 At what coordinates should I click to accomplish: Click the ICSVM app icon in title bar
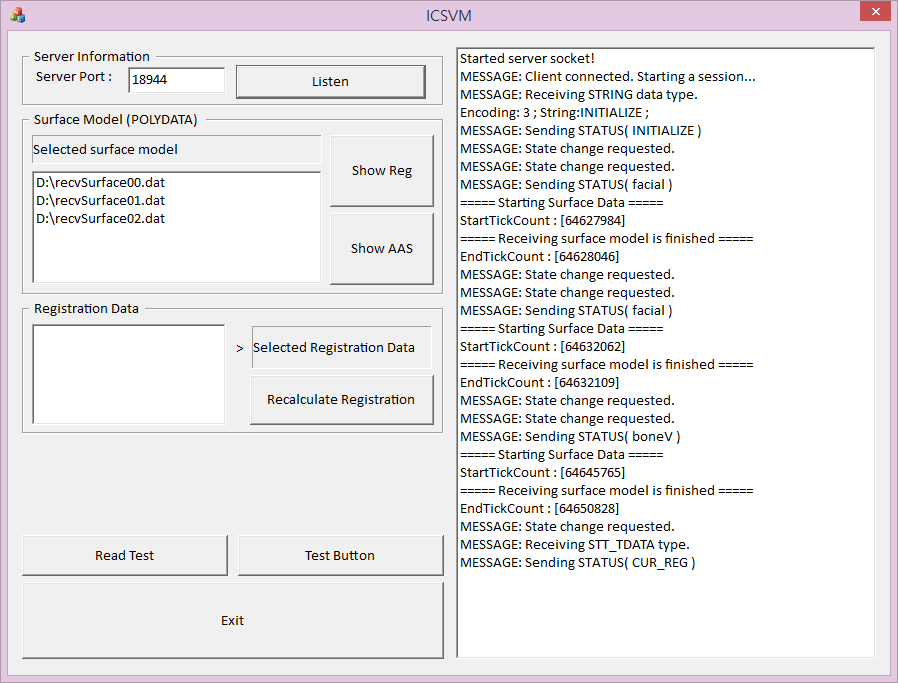(17, 15)
